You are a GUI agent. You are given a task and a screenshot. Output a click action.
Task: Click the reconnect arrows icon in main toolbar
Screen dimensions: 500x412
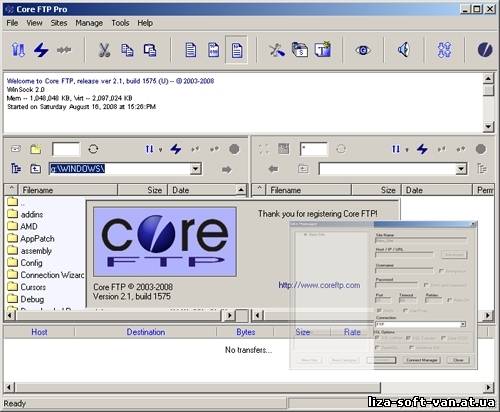pyautogui.click(x=64, y=50)
